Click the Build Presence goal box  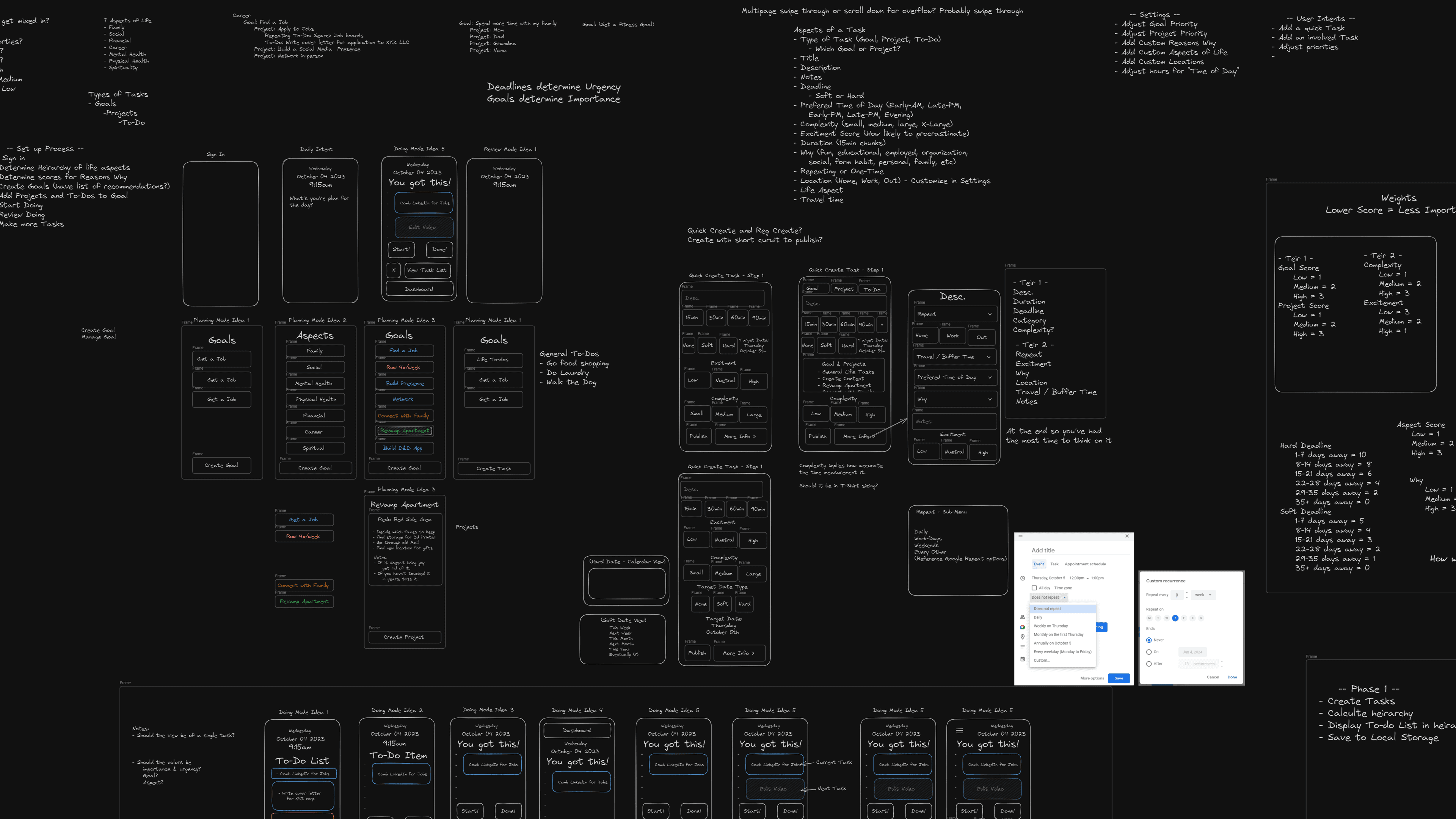(x=405, y=384)
